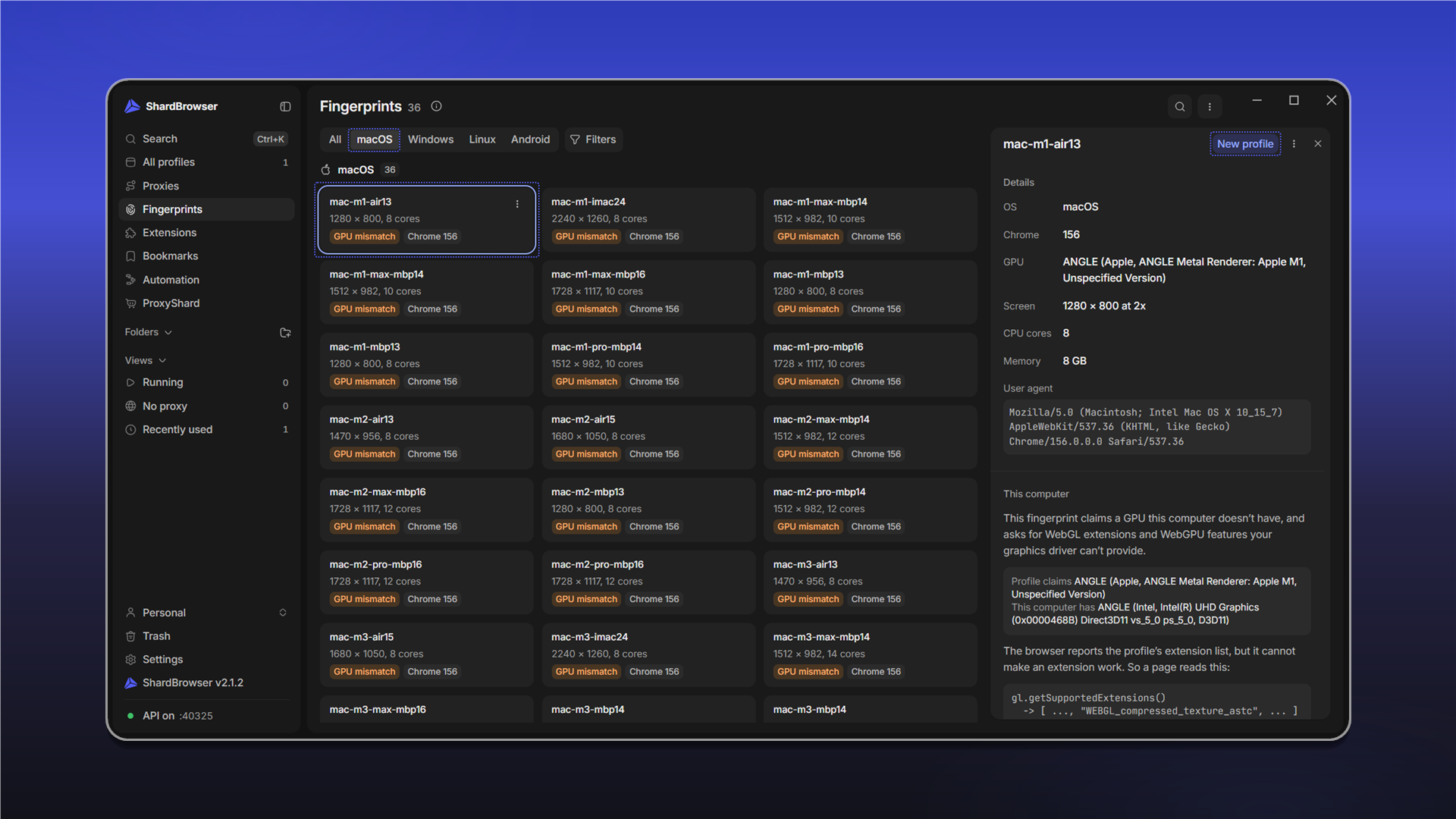The height and width of the screenshot is (819, 1456).
Task: Open detail panel more options menu
Action: pyautogui.click(x=1294, y=144)
